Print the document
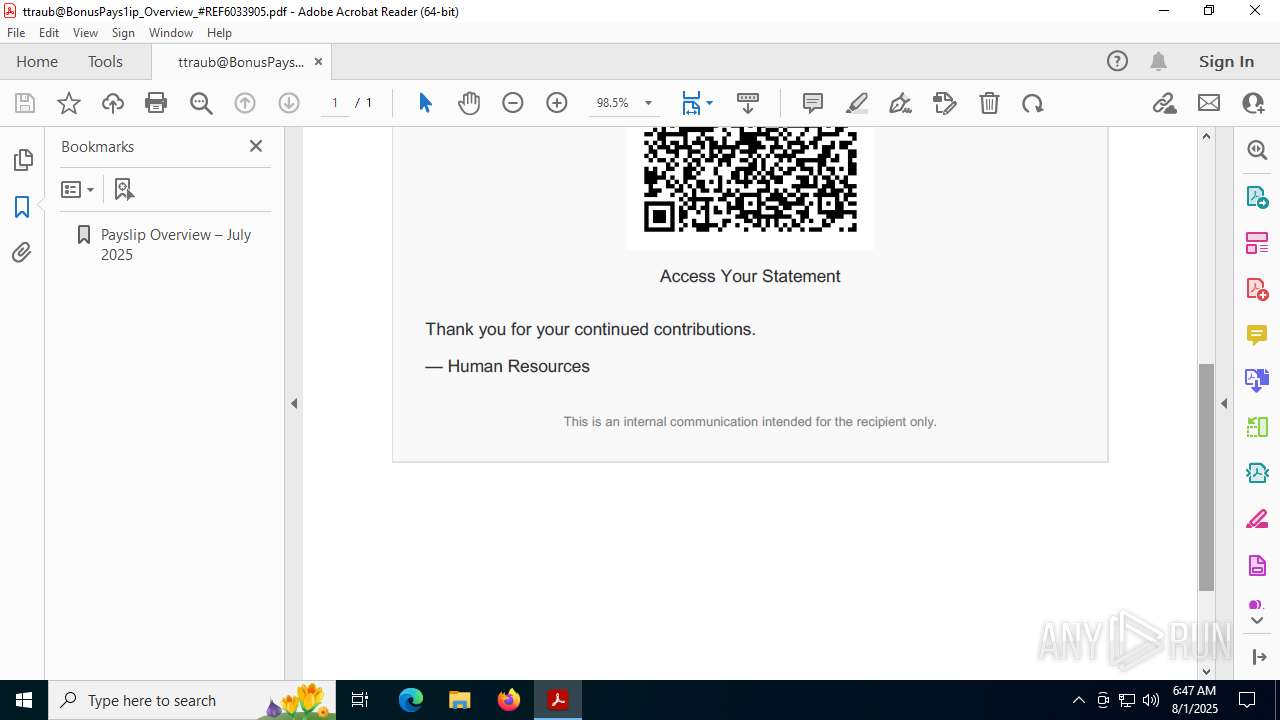The width and height of the screenshot is (1280, 720). 156,103
